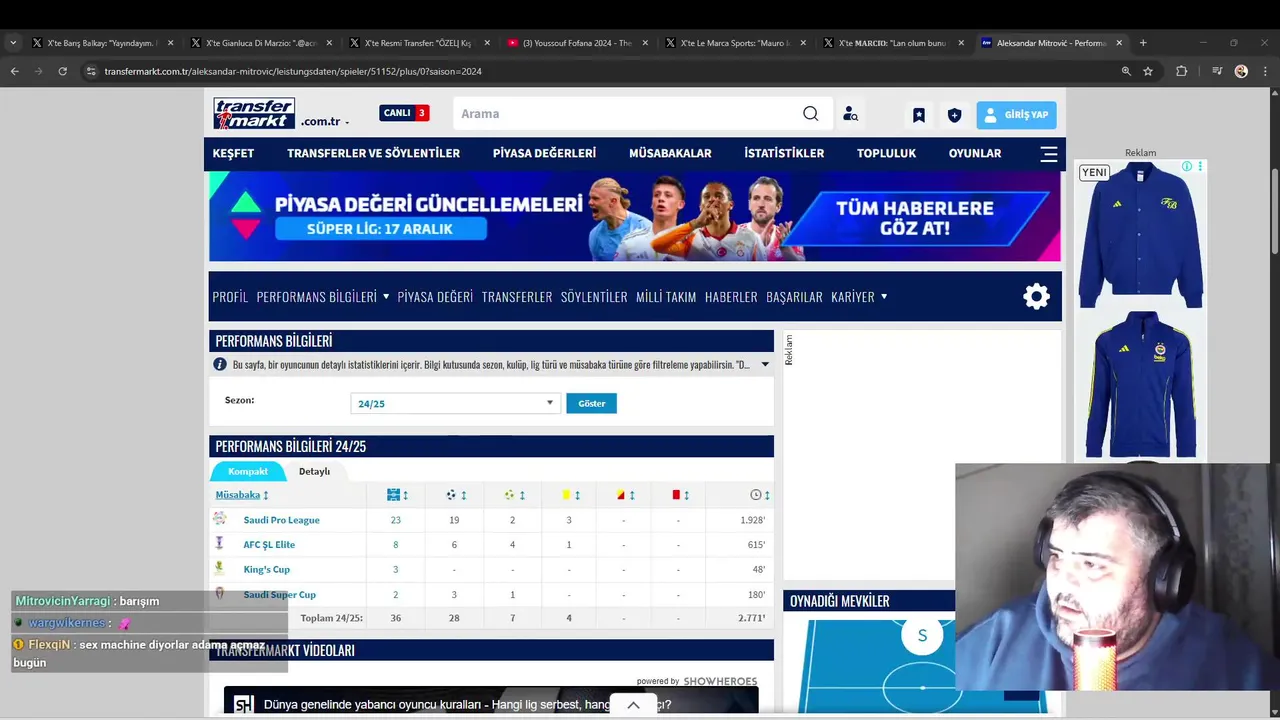The image size is (1280, 720).
Task: Select the Kompakt view tab
Action: coord(248,471)
